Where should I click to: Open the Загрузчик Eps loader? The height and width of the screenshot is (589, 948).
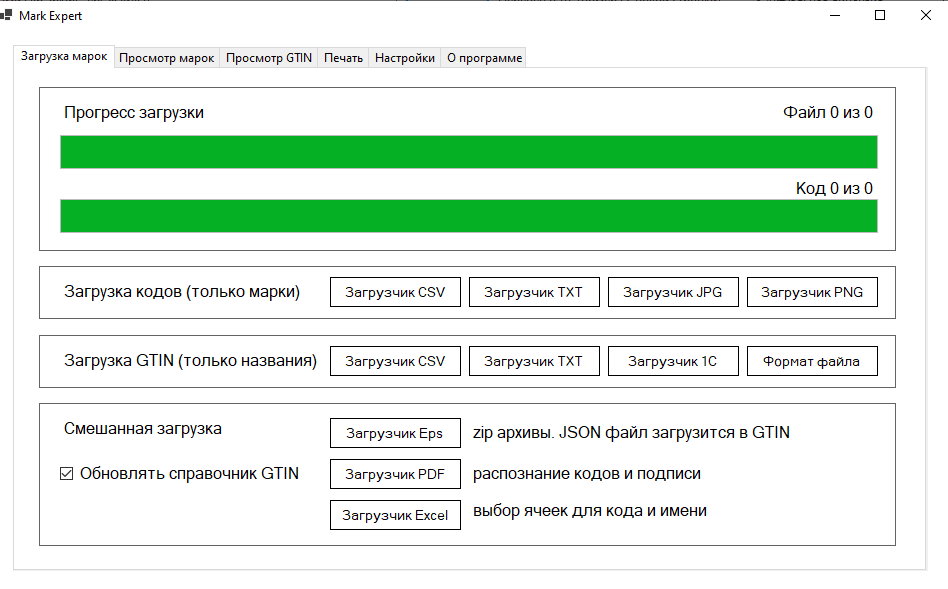tap(395, 433)
